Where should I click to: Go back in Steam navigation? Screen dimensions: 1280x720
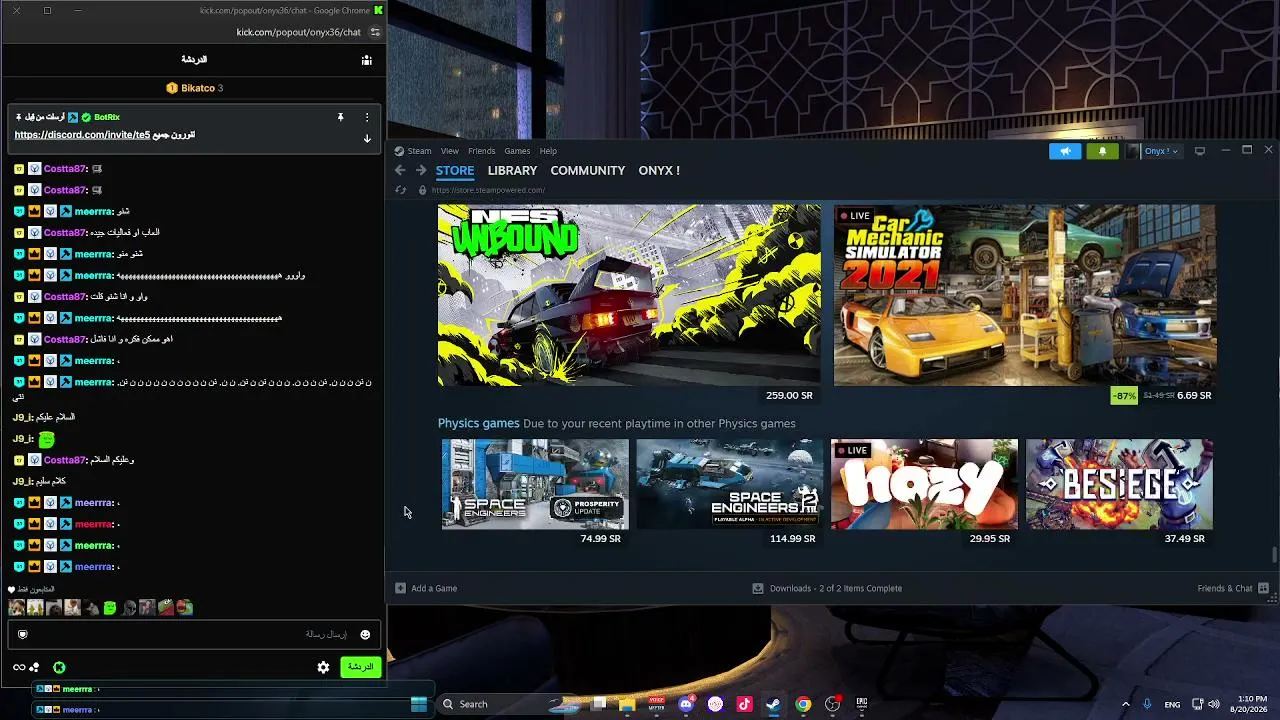coord(400,171)
